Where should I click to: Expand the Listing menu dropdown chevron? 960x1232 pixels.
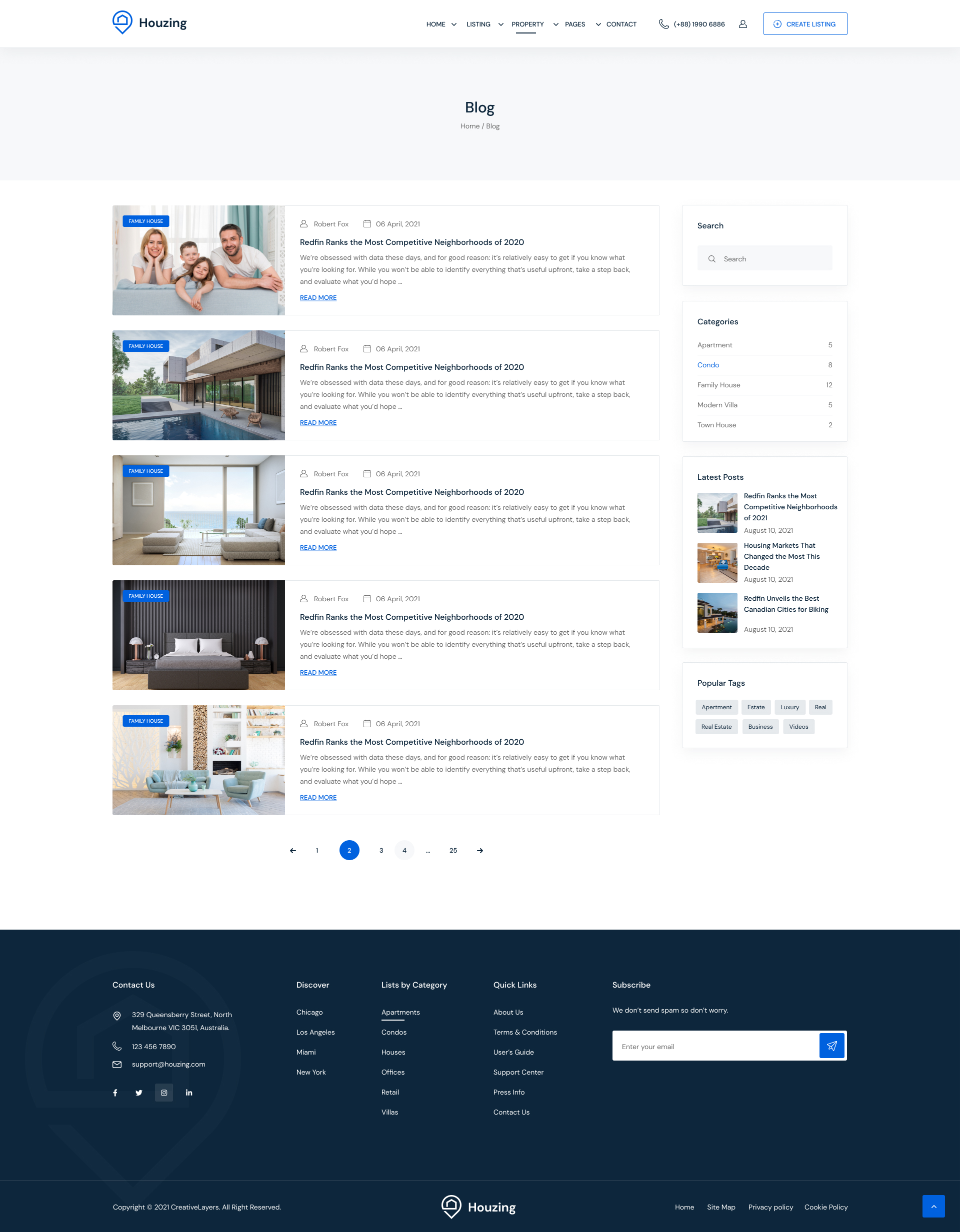click(500, 24)
